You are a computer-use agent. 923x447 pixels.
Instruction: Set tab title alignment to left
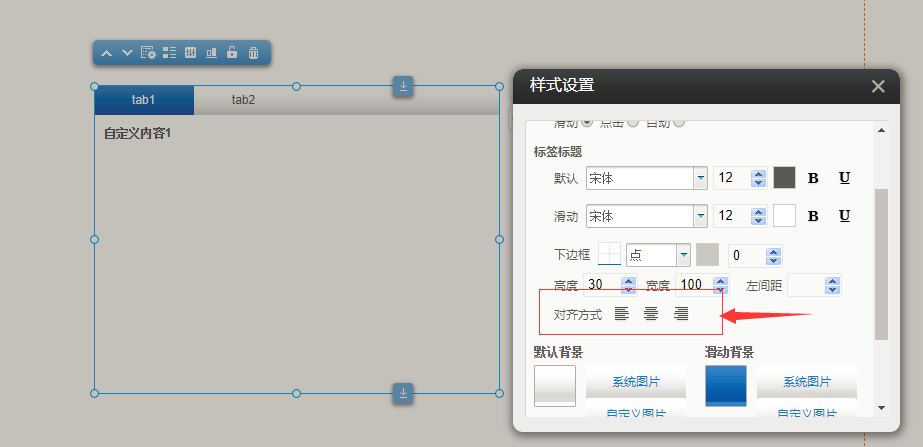622,314
